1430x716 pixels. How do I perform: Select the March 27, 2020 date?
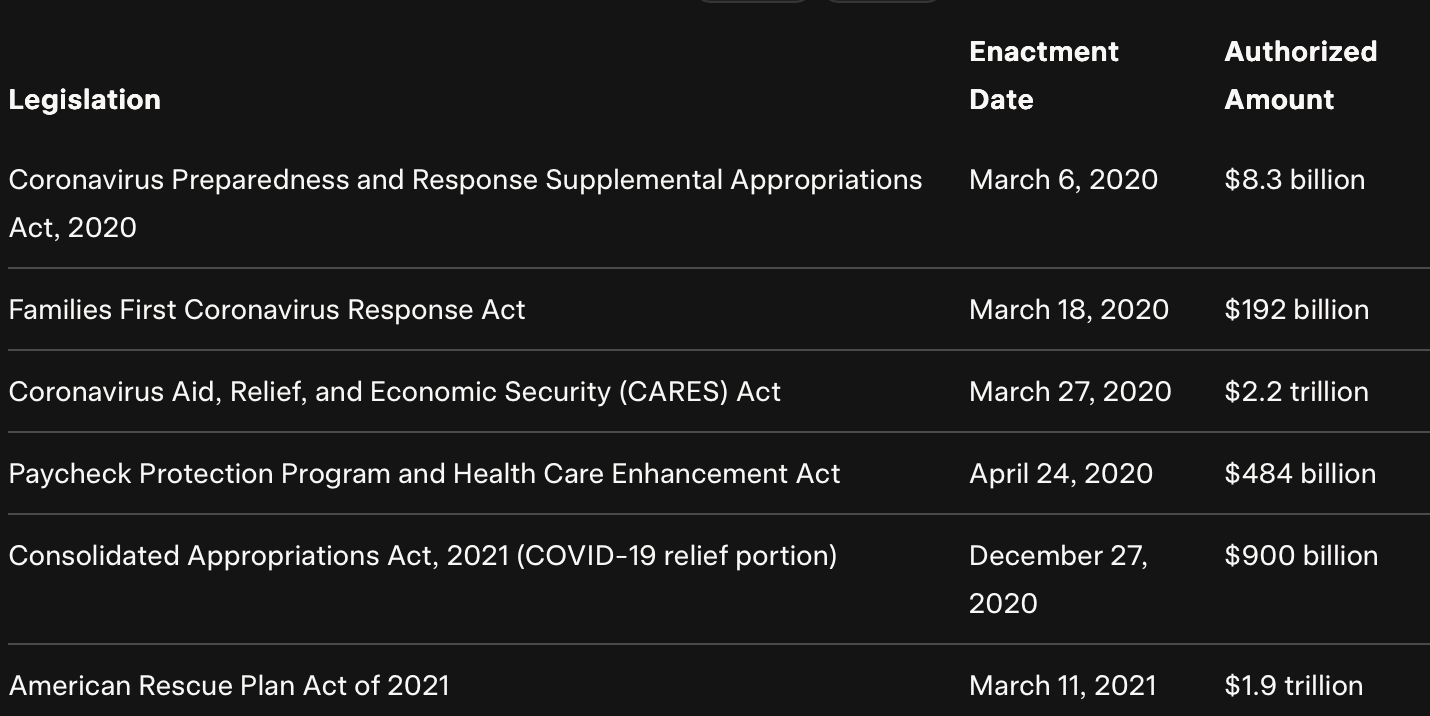coord(1070,392)
